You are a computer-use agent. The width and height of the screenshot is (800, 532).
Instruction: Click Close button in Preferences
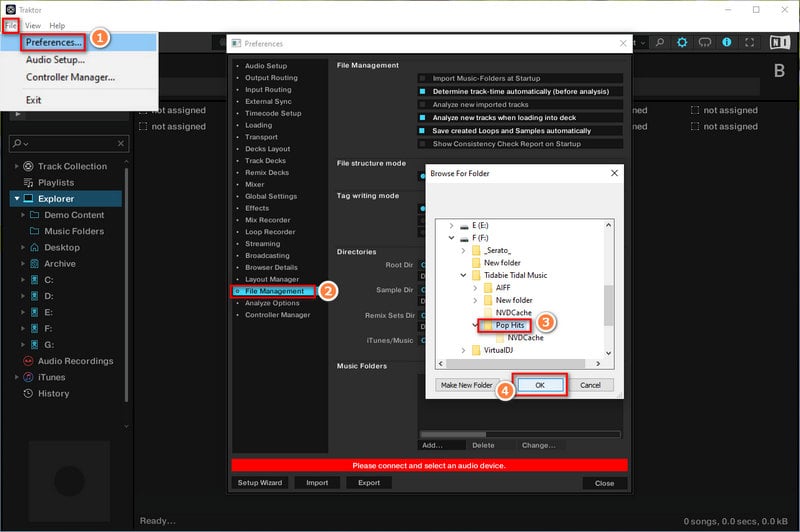click(605, 483)
